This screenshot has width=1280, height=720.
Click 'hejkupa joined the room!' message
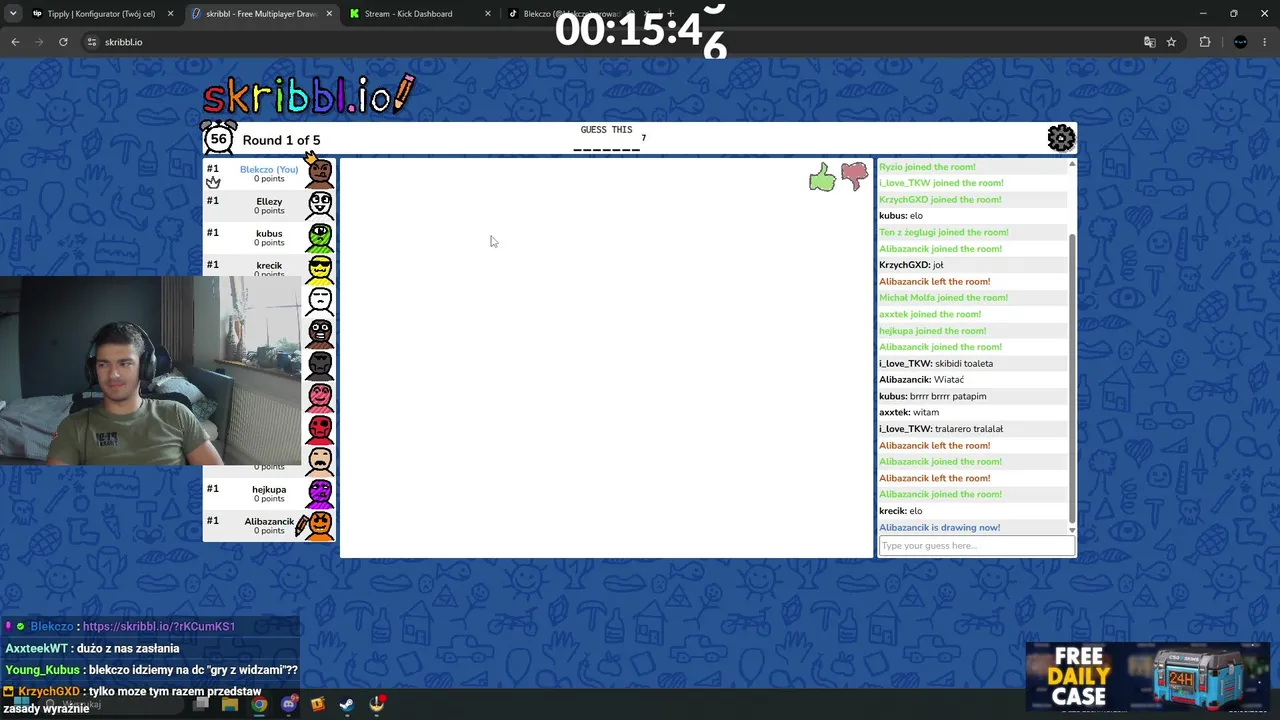[932, 331]
